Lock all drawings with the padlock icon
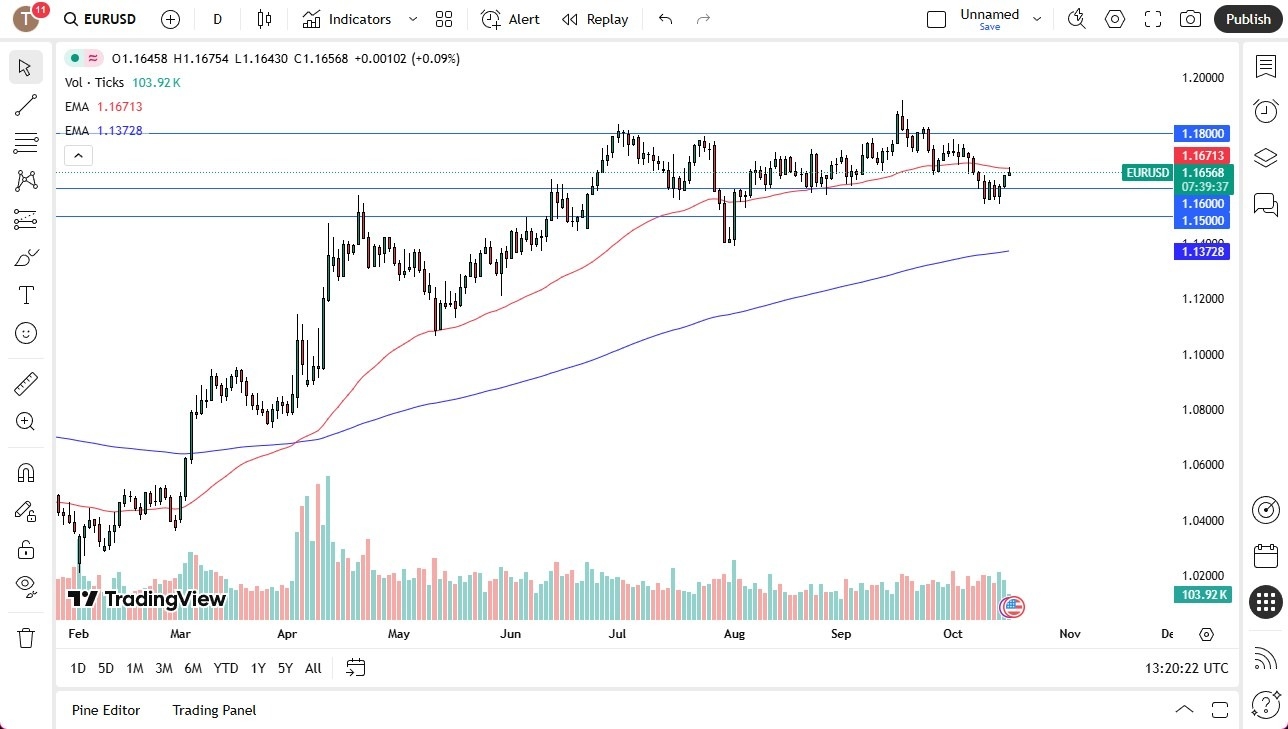1288x729 pixels. point(26,548)
